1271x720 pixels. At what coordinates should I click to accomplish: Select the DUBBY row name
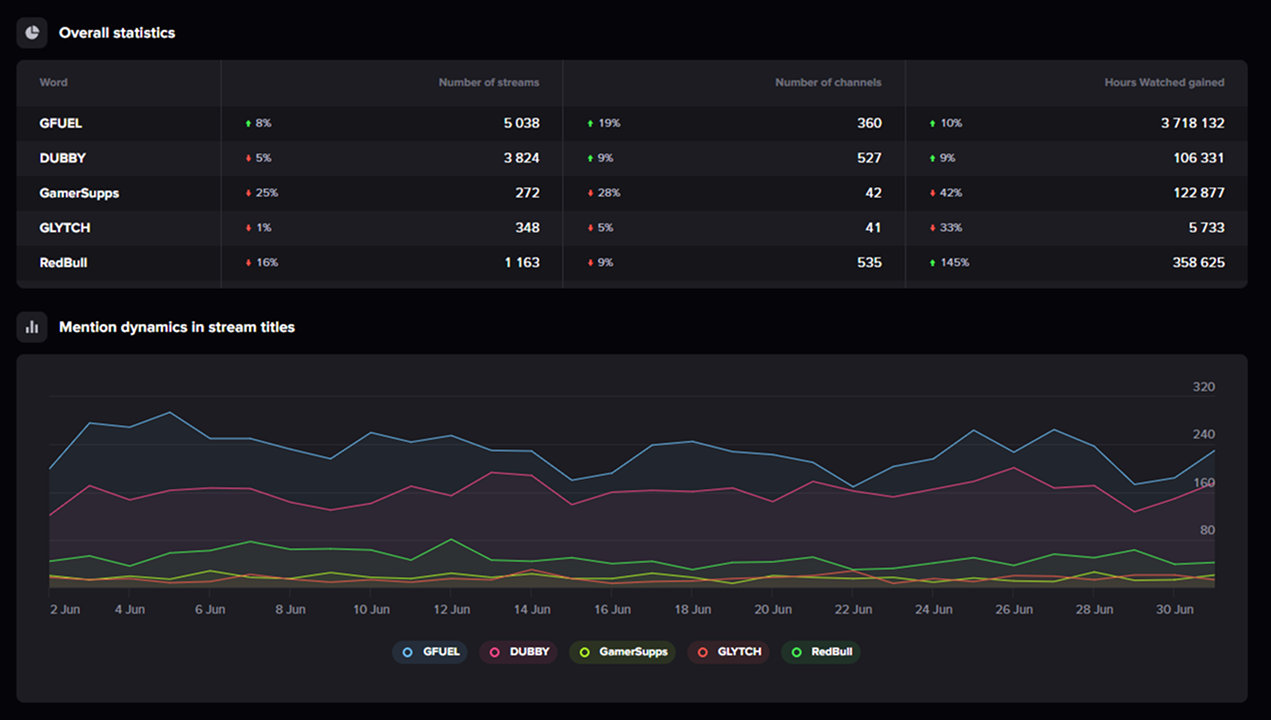tap(62, 158)
